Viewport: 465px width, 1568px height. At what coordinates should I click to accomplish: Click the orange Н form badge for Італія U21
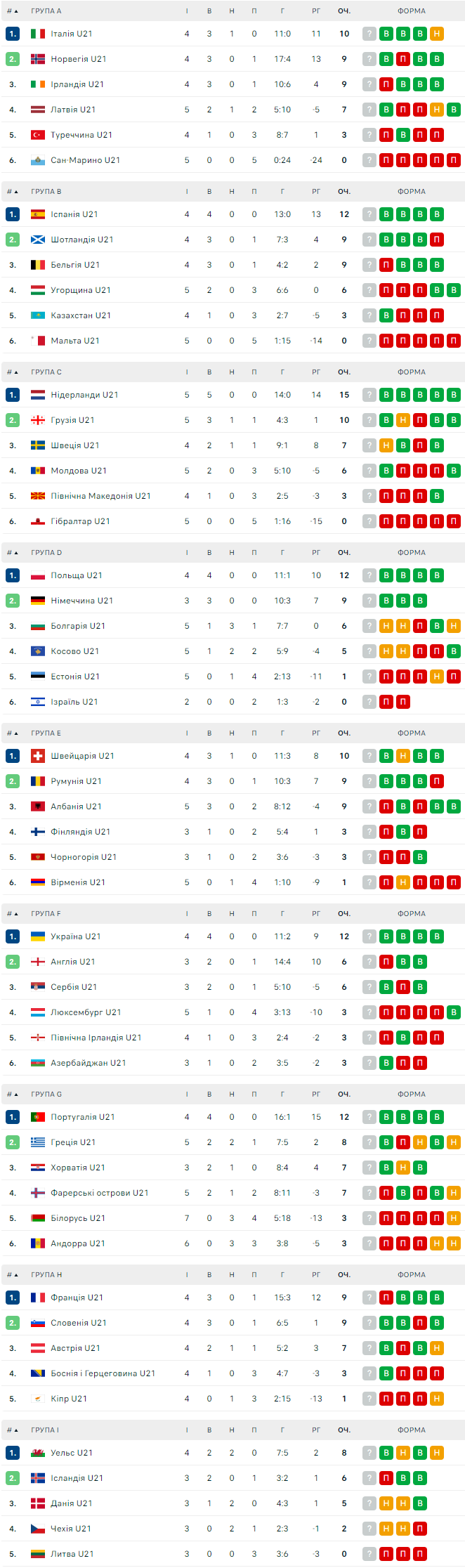click(x=437, y=34)
